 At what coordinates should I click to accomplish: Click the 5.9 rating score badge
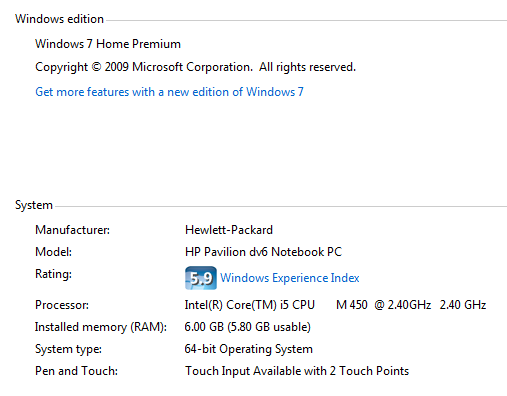coord(201,278)
